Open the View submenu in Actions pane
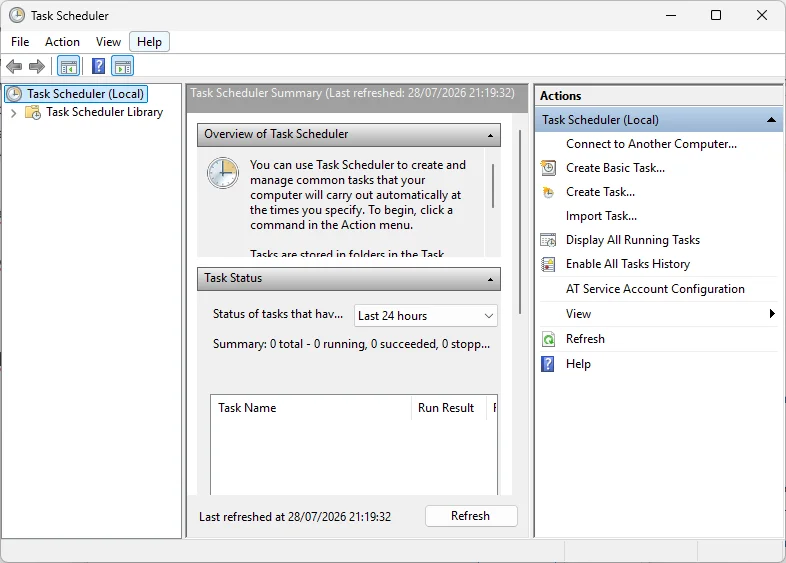 point(659,314)
